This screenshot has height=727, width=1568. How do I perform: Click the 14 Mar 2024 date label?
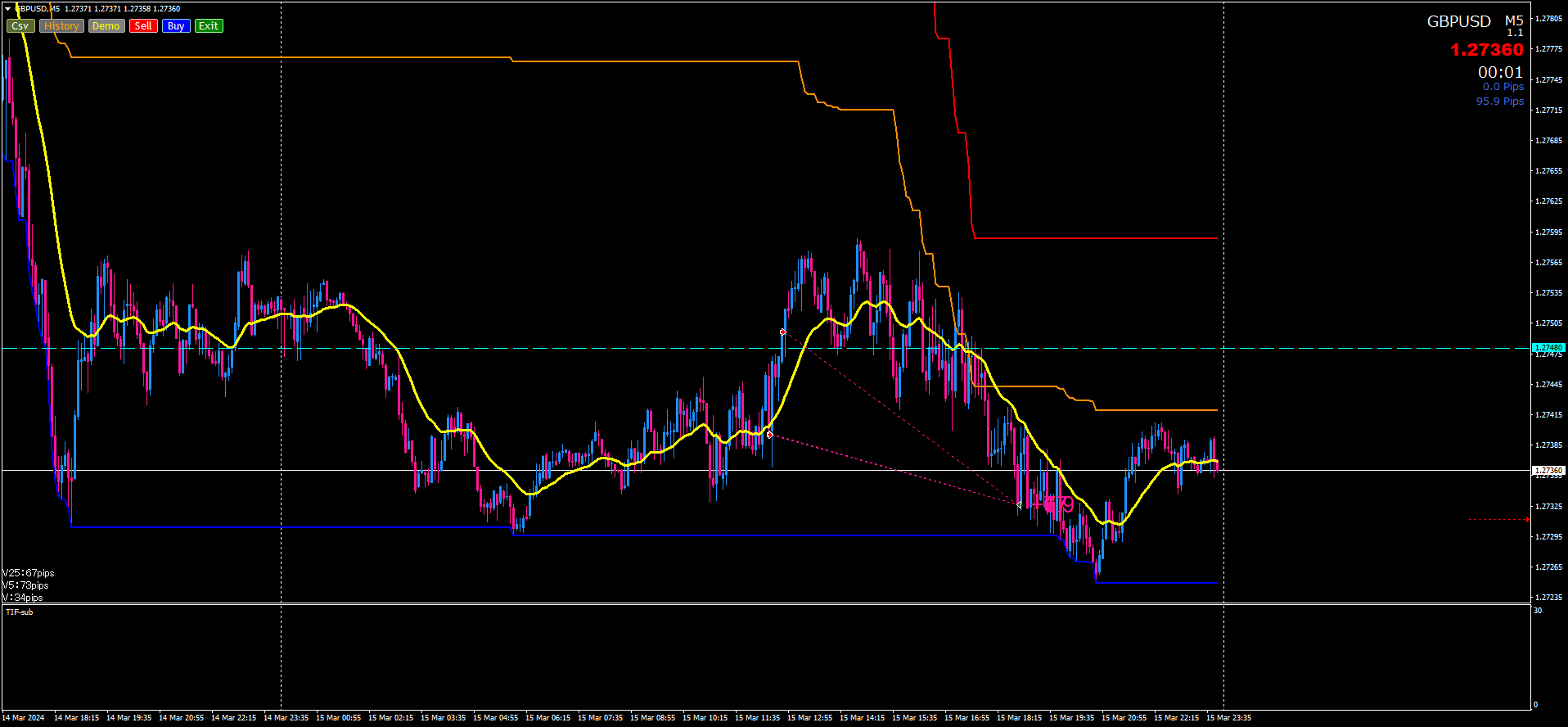click(24, 718)
